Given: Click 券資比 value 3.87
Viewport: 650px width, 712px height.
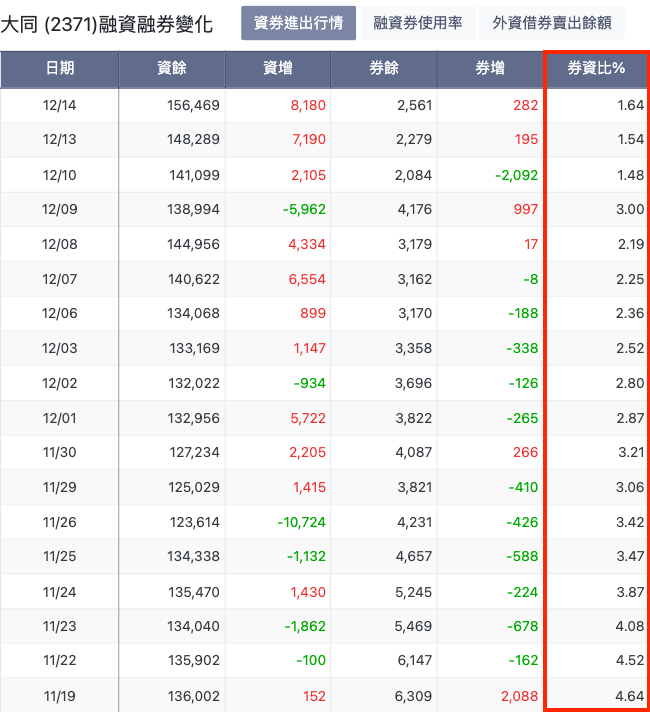Looking at the screenshot, I should click(630, 592).
